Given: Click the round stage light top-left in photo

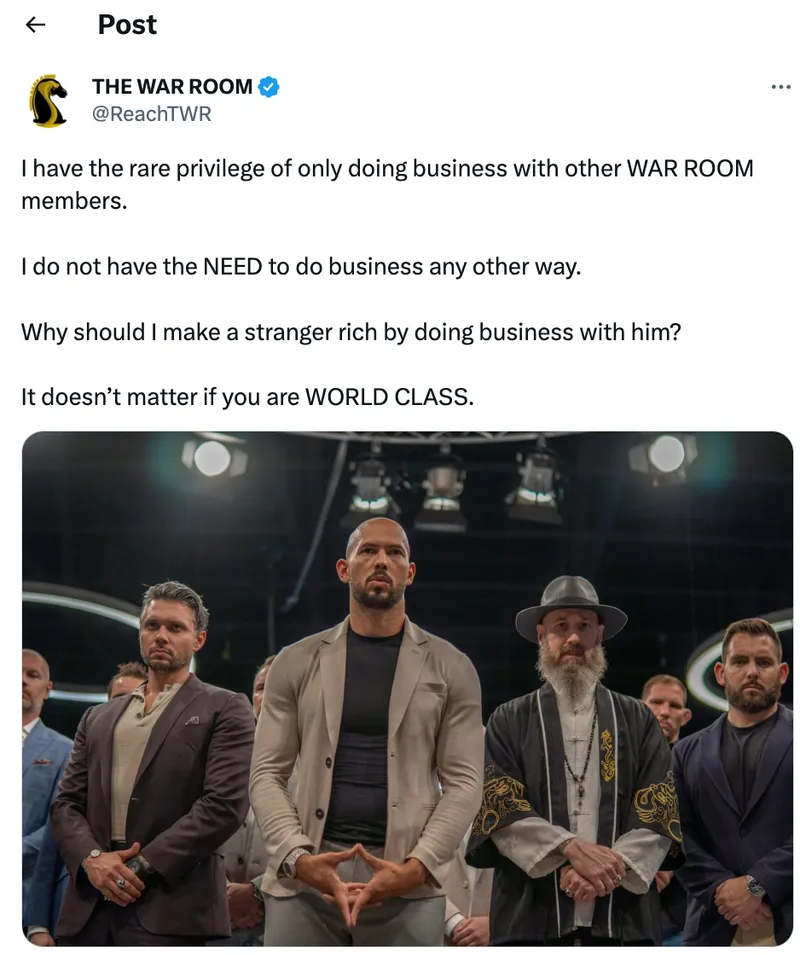Looking at the screenshot, I should coord(212,458).
